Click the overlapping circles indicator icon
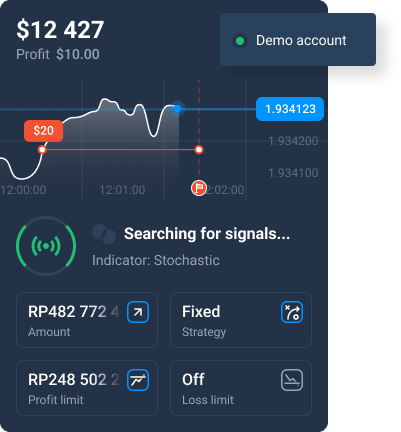Viewport: 401px width, 432px height. click(x=104, y=234)
